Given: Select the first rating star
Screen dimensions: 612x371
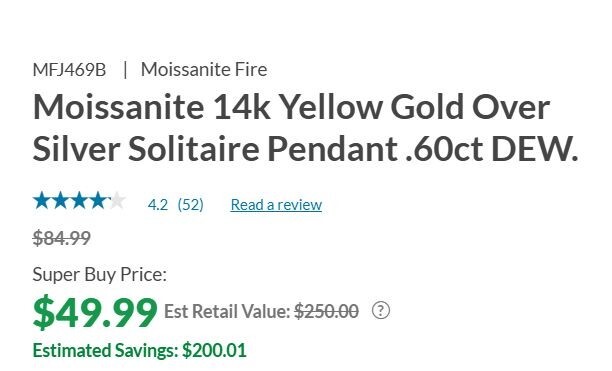Looking at the screenshot, I should 42,201.
